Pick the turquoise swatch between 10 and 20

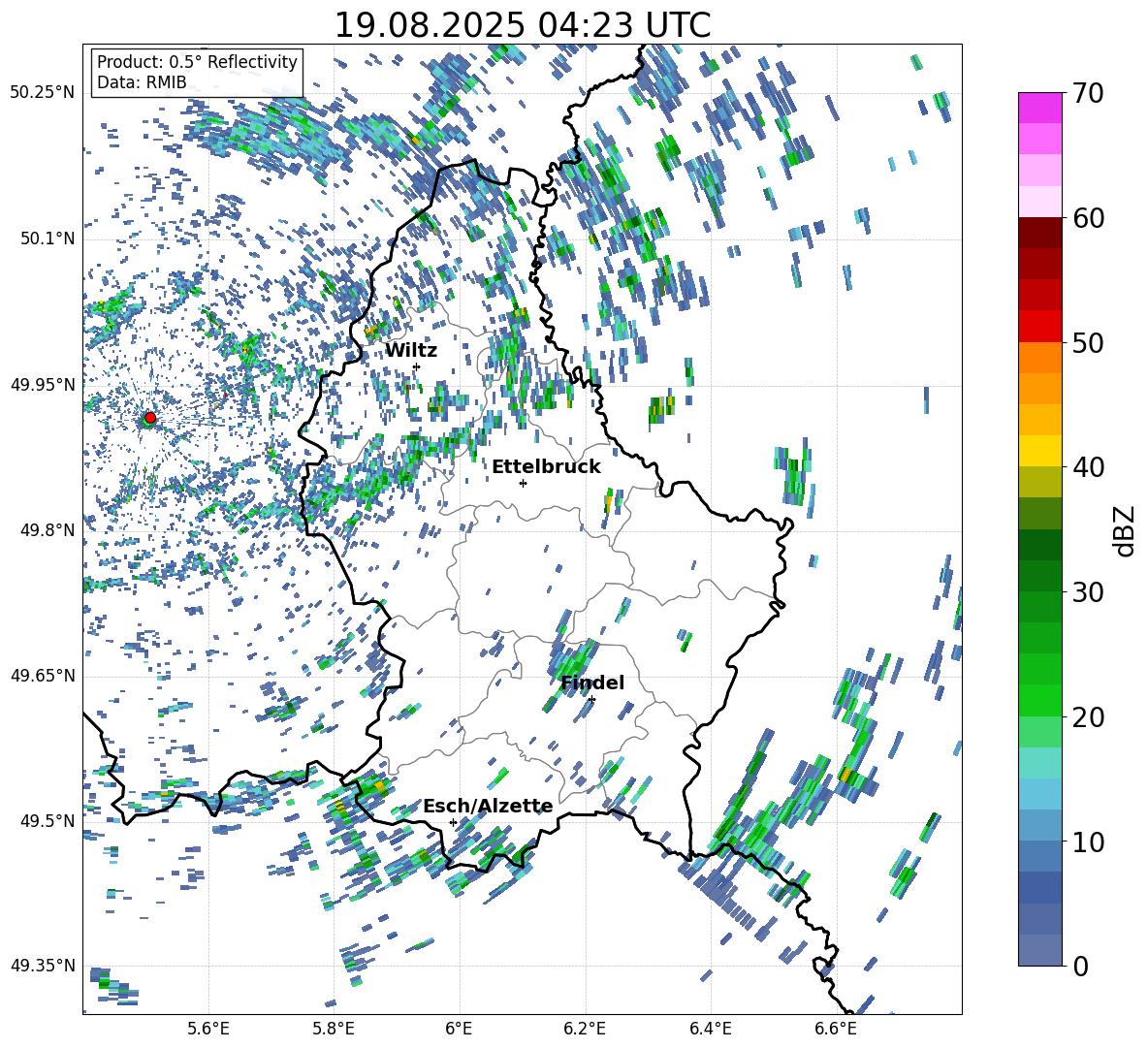[x=1039, y=763]
